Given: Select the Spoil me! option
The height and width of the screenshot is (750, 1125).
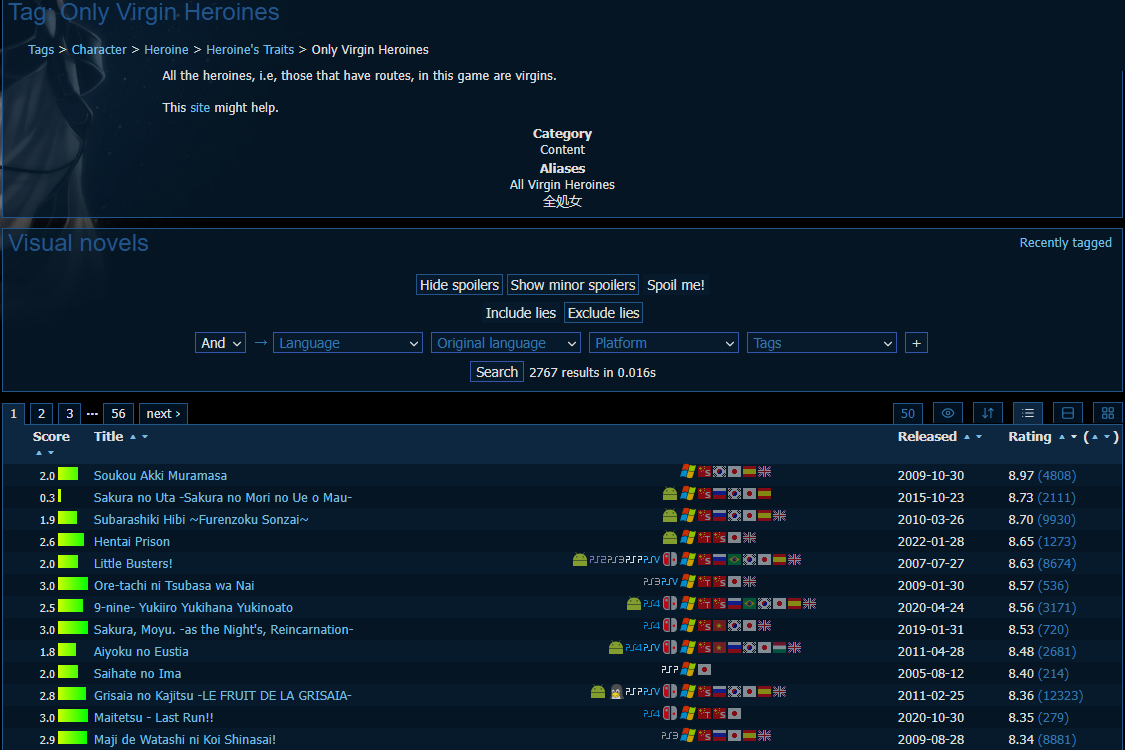Looking at the screenshot, I should [675, 285].
